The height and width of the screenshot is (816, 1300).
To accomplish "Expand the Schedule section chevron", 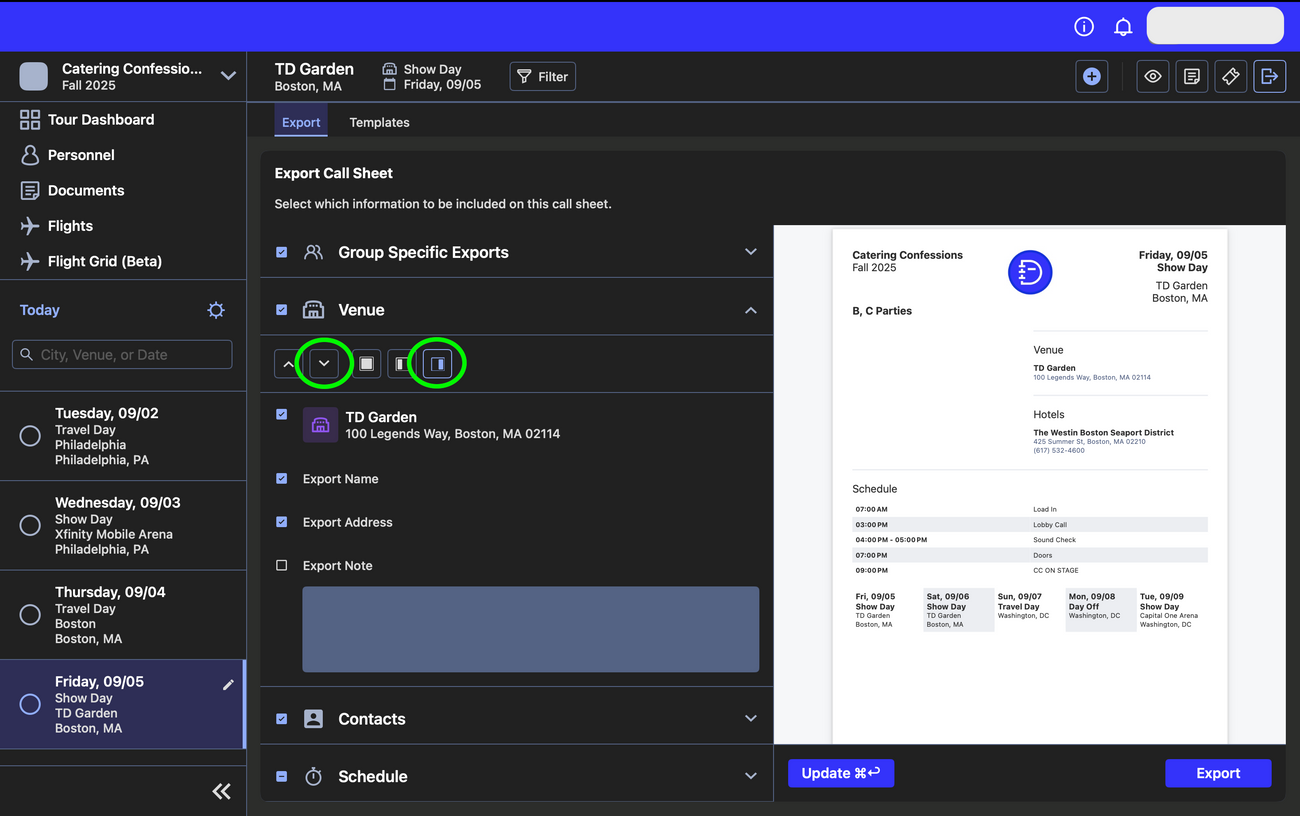I will (x=751, y=776).
